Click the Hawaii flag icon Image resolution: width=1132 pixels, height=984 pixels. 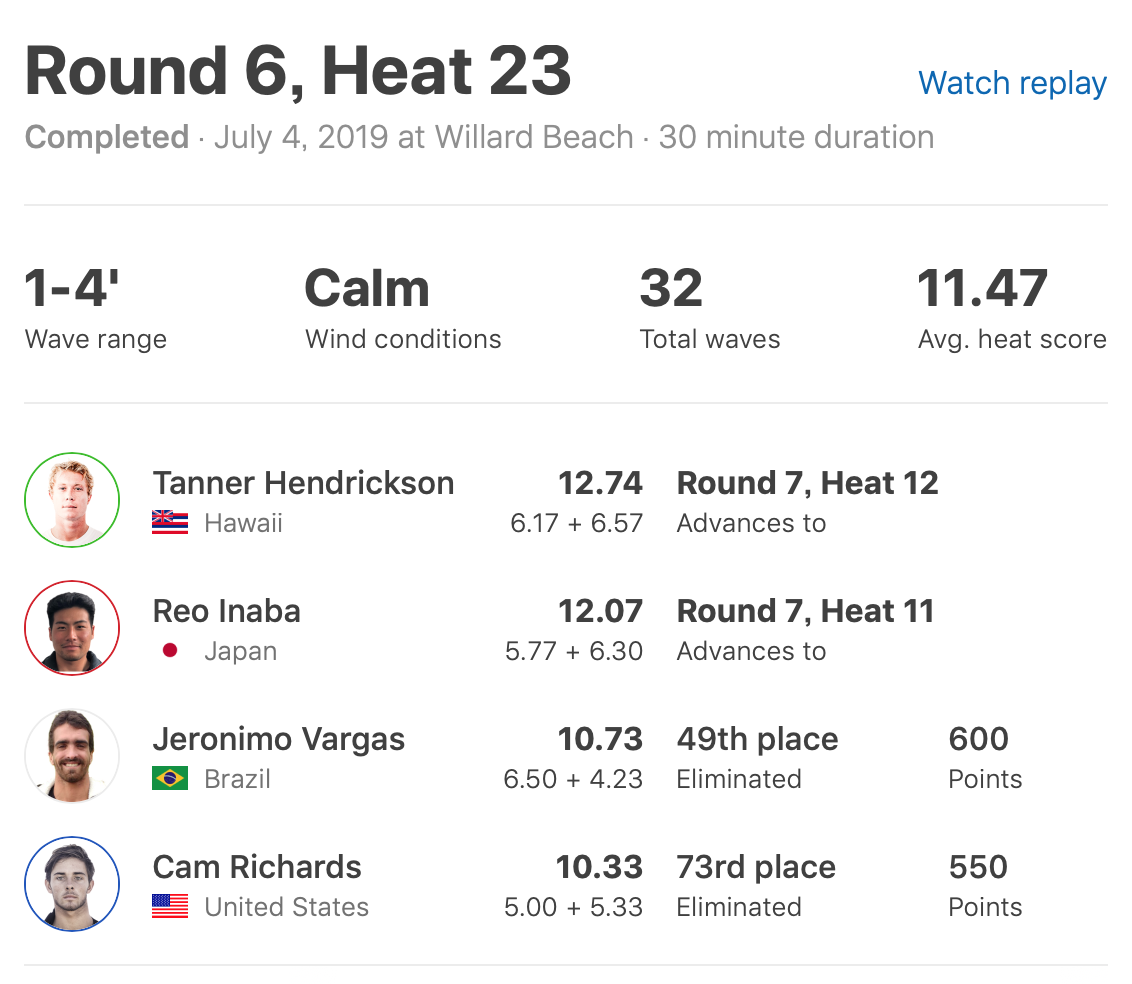click(x=170, y=522)
